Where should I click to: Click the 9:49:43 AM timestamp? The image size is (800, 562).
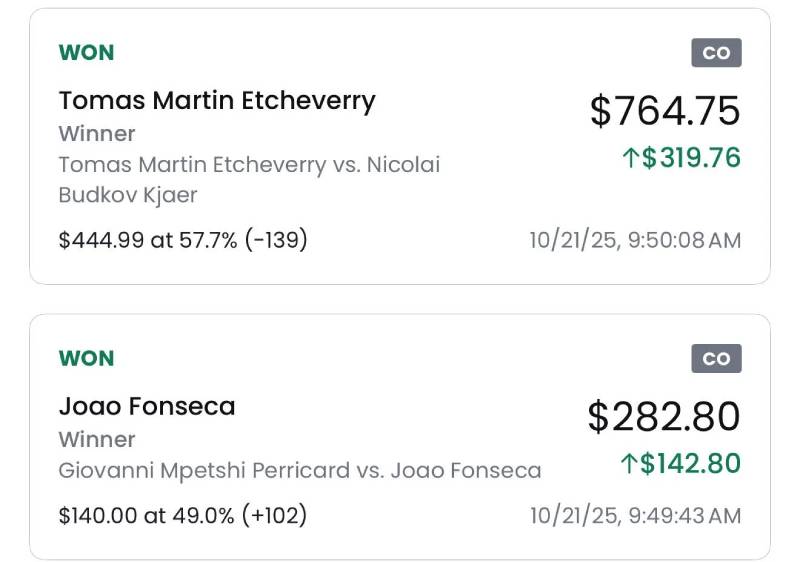pyautogui.click(x=635, y=516)
